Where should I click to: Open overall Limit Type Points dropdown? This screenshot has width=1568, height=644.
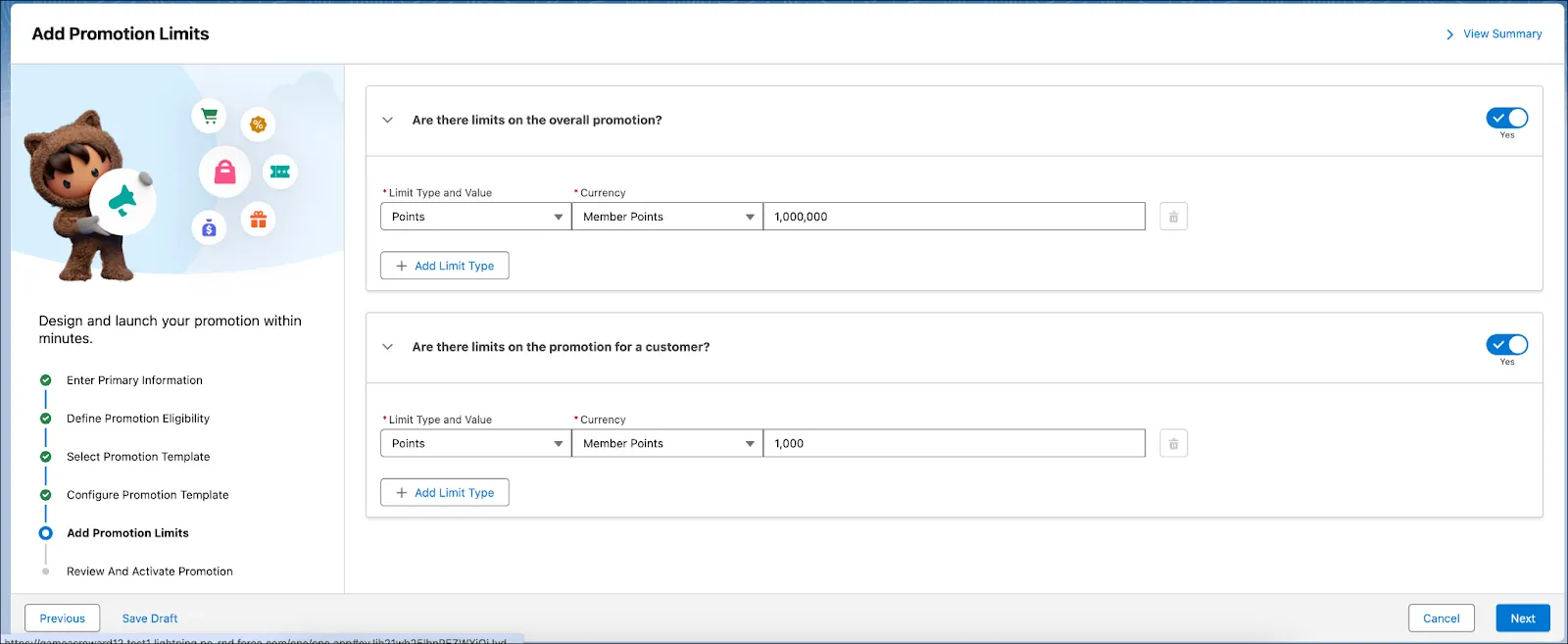coord(475,217)
